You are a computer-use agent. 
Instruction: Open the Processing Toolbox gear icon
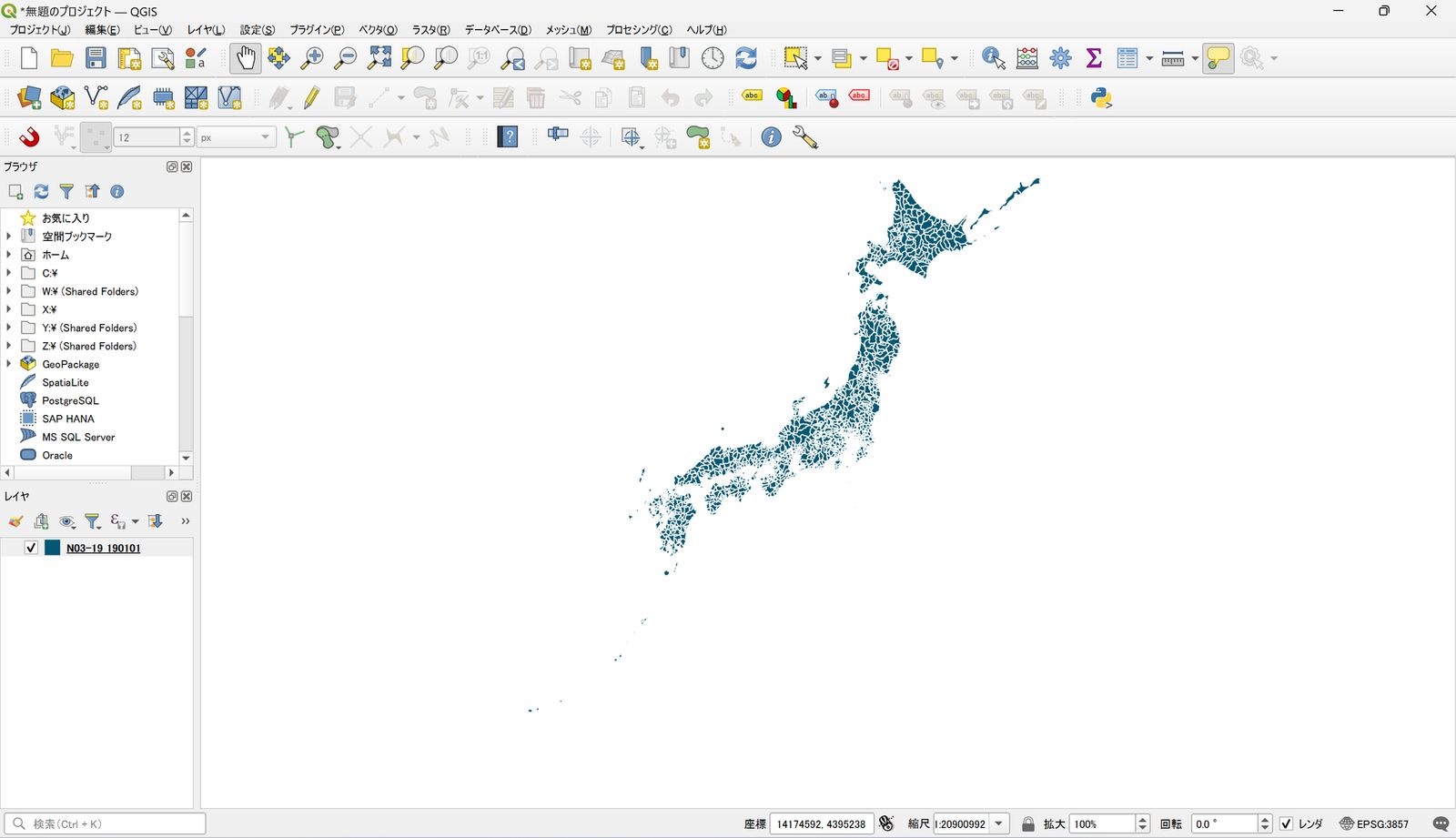pos(1061,58)
